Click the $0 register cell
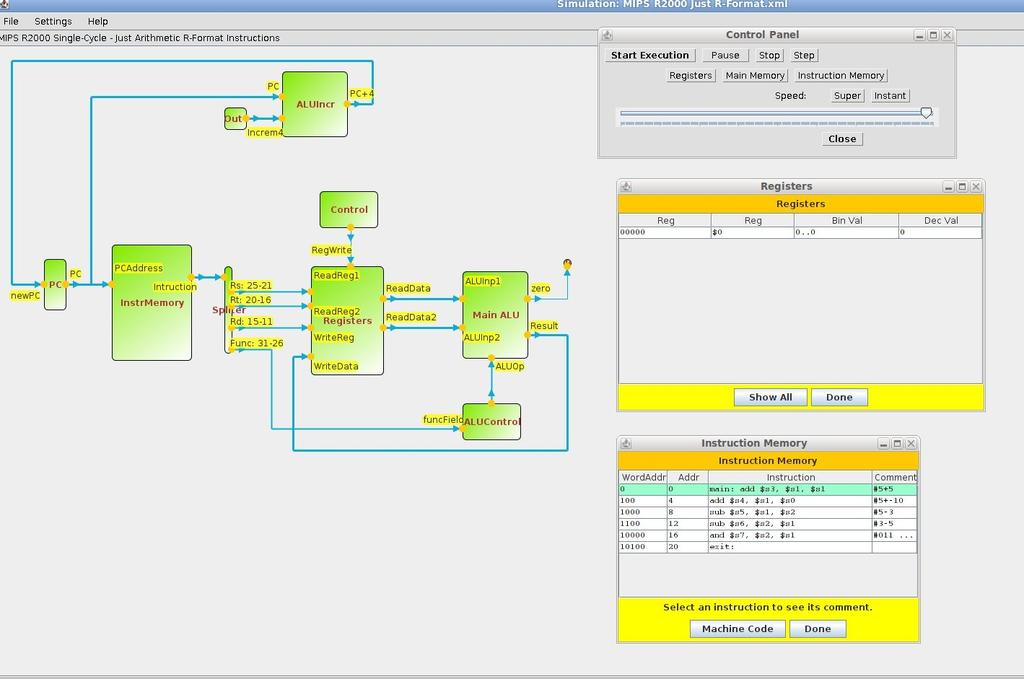Viewport: 1024px width, 679px height. pyautogui.click(x=752, y=232)
